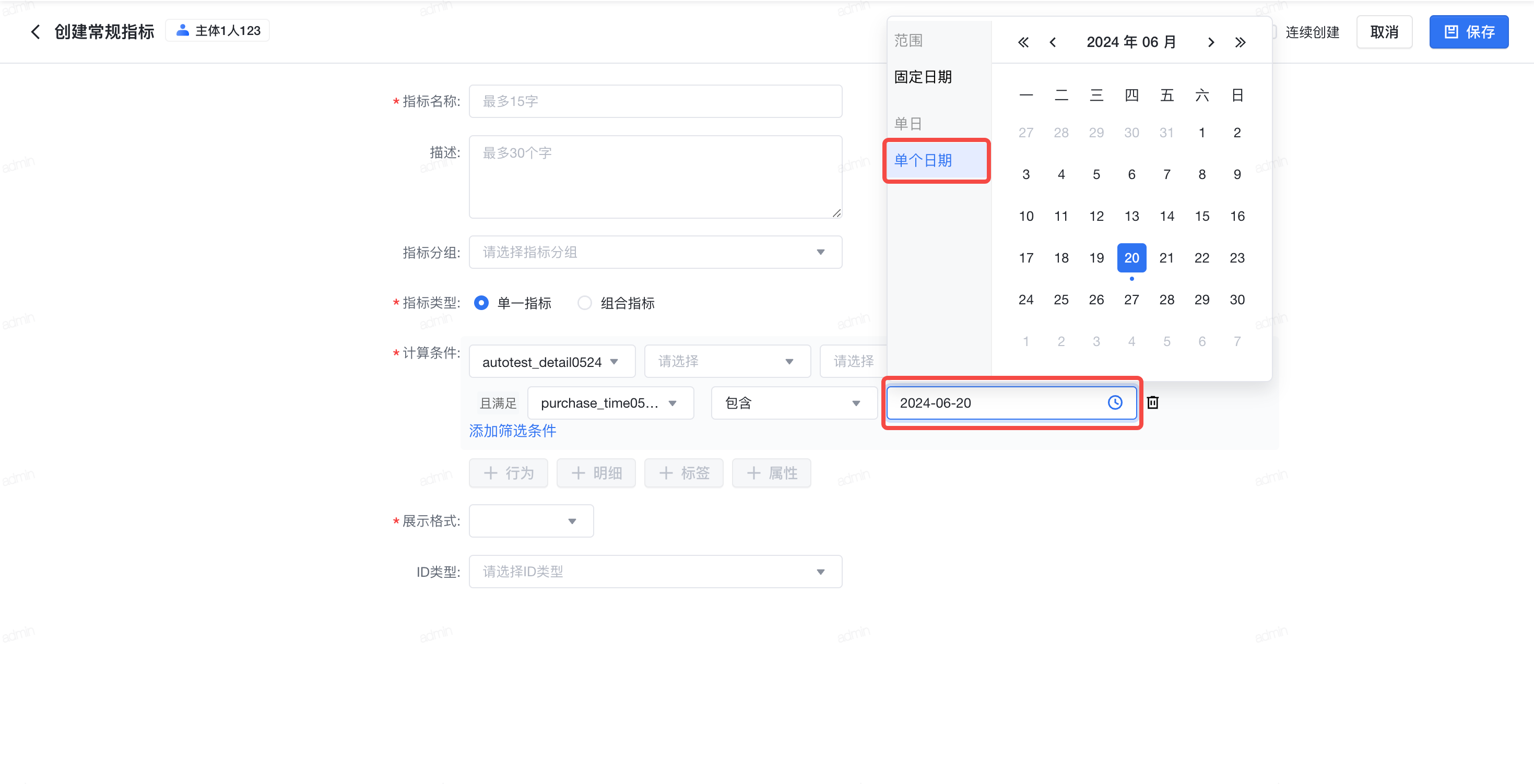Image resolution: width=1534 pixels, height=784 pixels.
Task: Pick June 12 in the calendar
Action: point(1096,216)
